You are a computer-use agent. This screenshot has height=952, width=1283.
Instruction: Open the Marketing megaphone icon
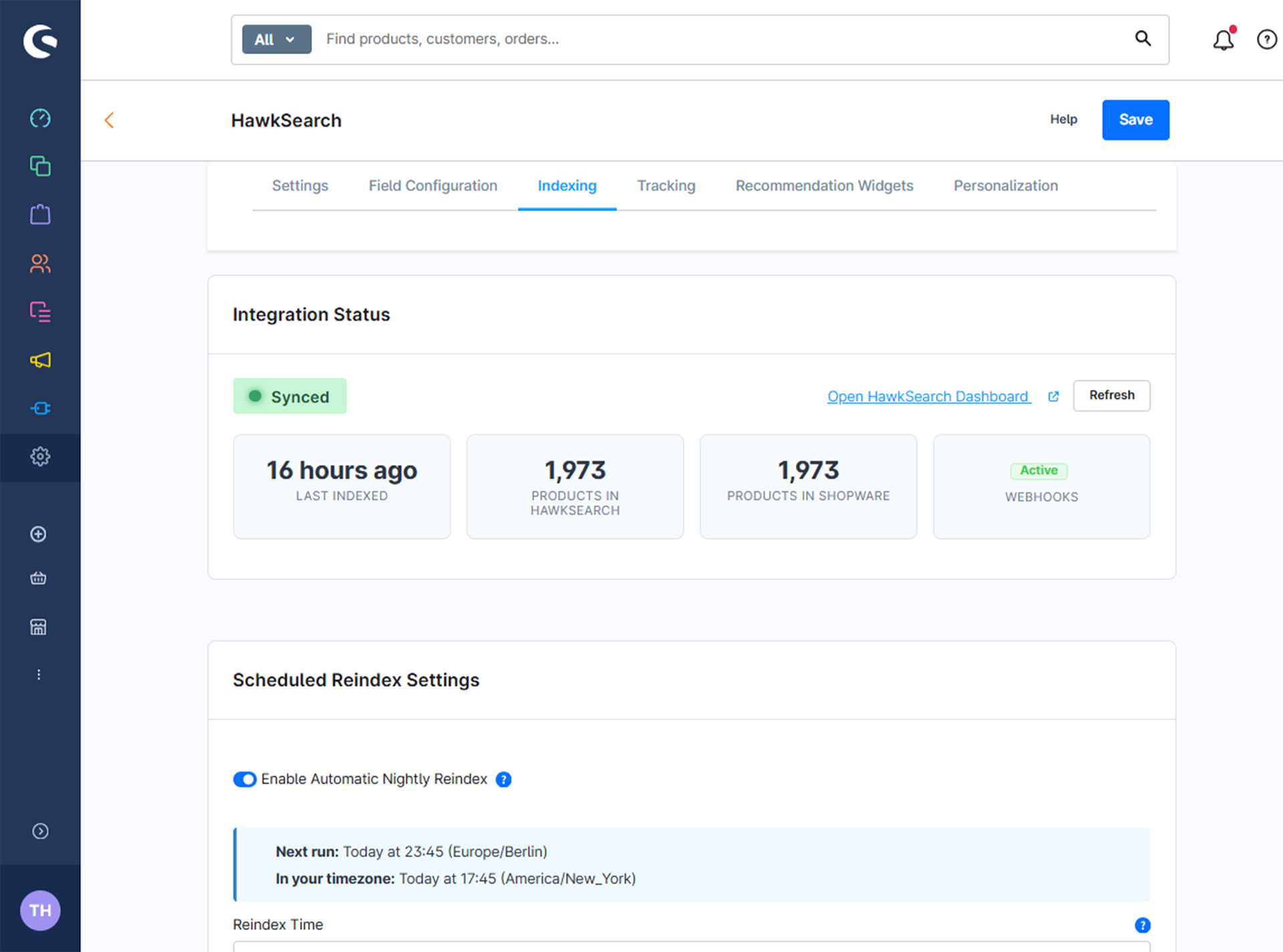[x=40, y=360]
